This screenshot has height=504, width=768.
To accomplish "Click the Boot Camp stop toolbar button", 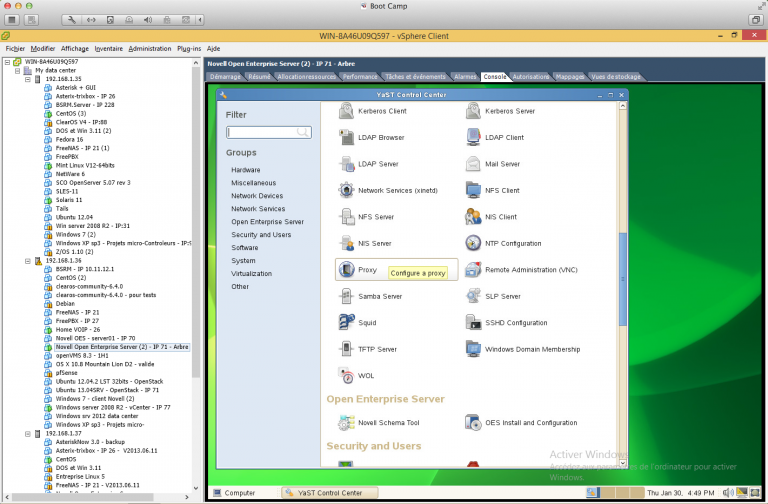I will pyautogui.click(x=12, y=20).
